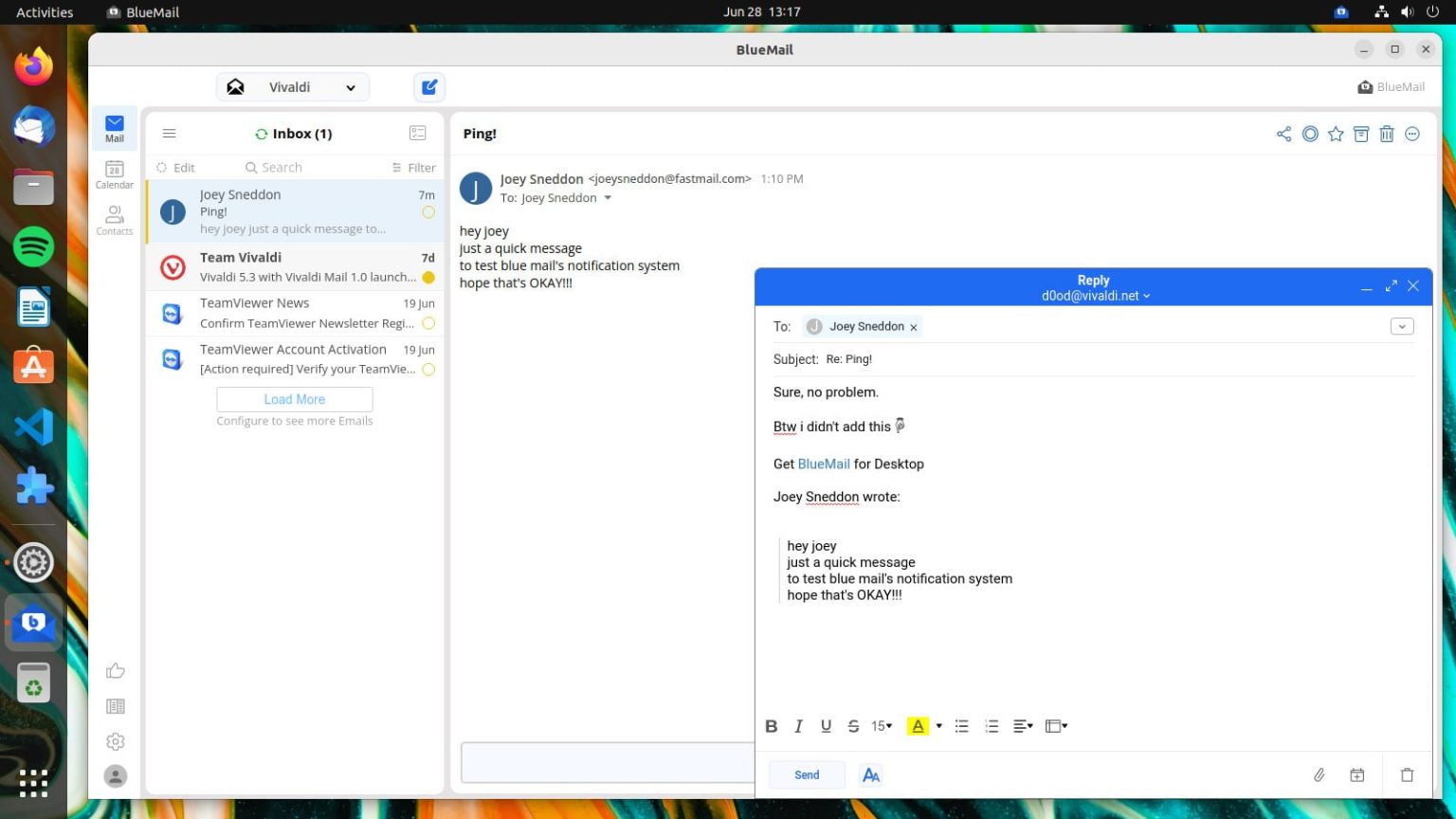Send the reply email
Image resolution: width=1456 pixels, height=819 pixels.
(807, 775)
